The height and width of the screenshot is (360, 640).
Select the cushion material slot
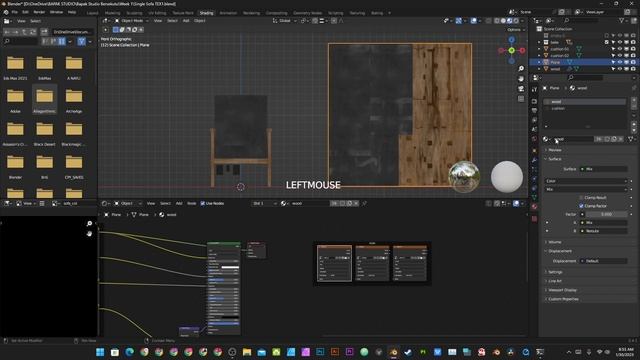coord(585,109)
